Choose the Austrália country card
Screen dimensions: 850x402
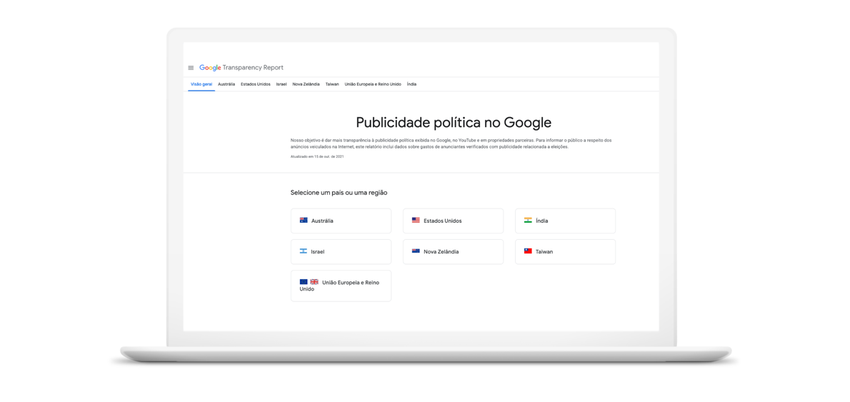click(x=341, y=221)
